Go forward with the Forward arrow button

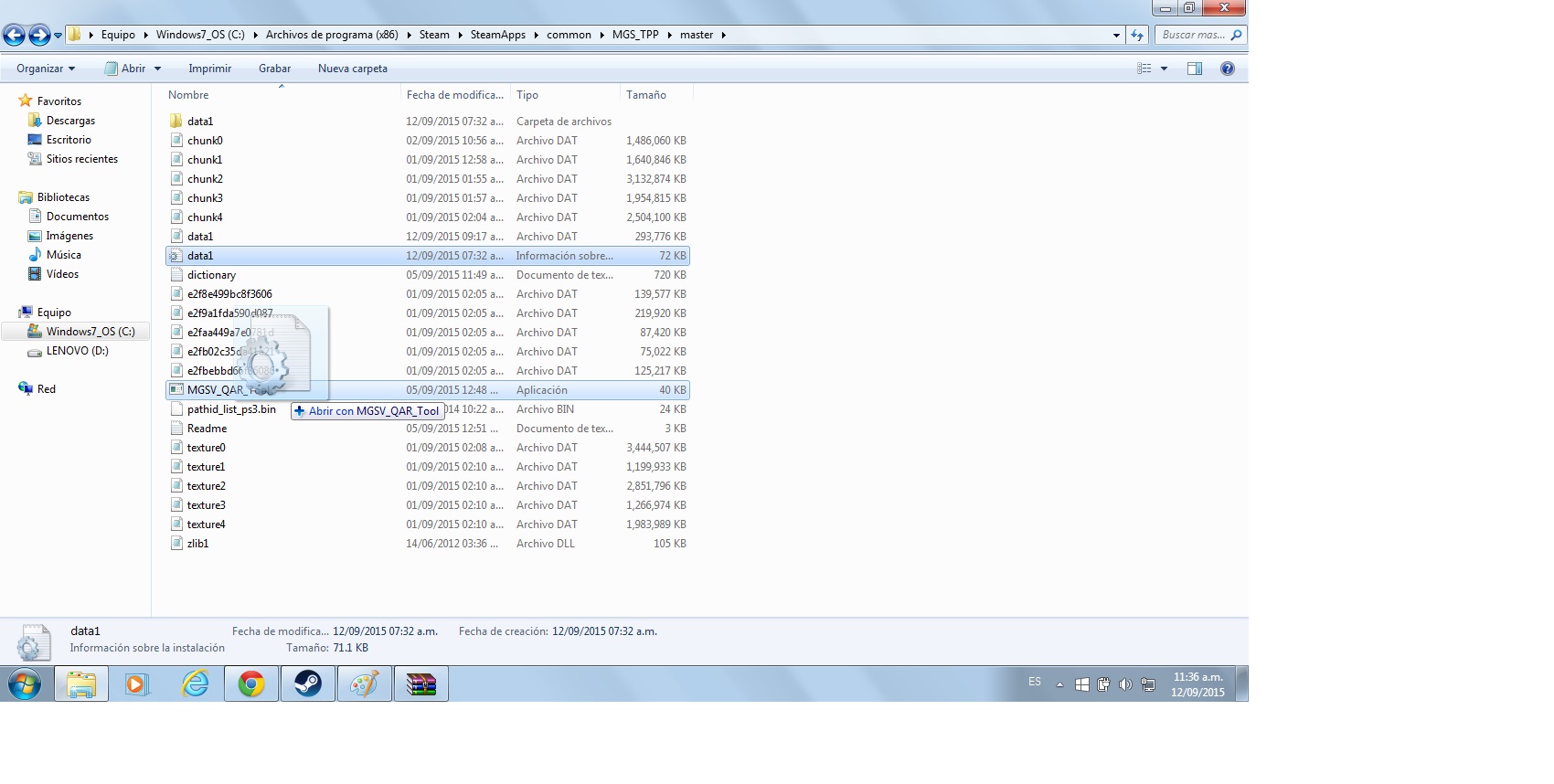pyautogui.click(x=39, y=36)
